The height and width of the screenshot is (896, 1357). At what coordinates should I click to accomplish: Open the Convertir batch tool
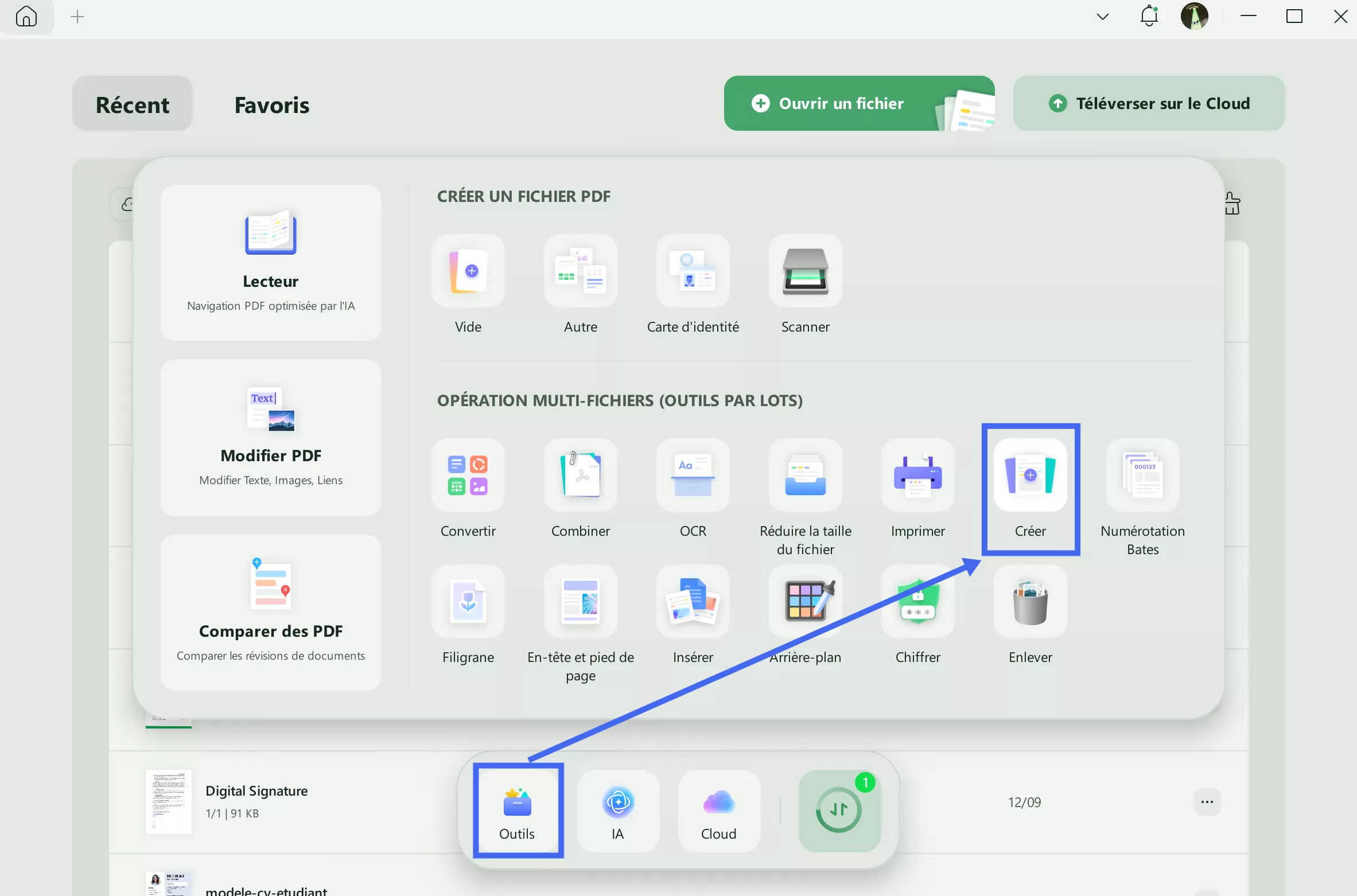(x=468, y=476)
